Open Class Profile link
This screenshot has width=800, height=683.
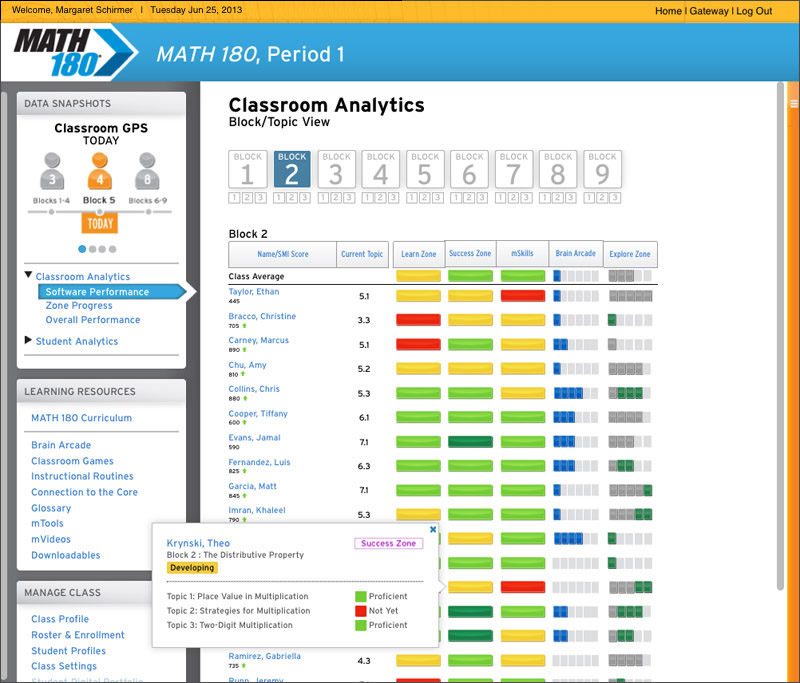click(60, 619)
